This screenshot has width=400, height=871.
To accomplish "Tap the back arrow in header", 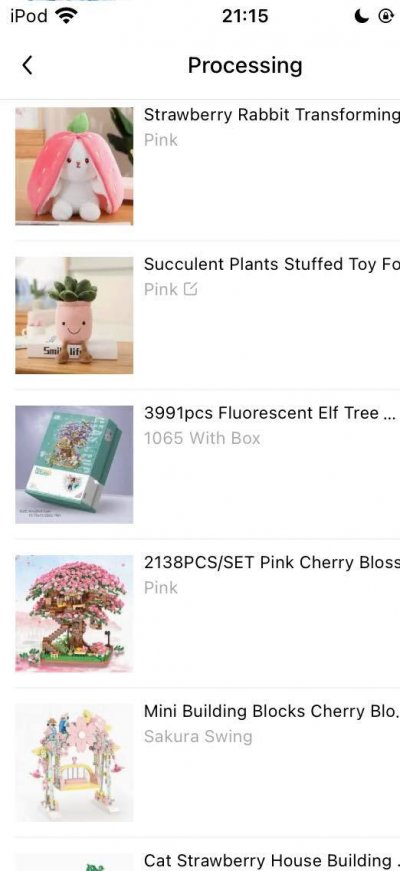I will [27, 65].
